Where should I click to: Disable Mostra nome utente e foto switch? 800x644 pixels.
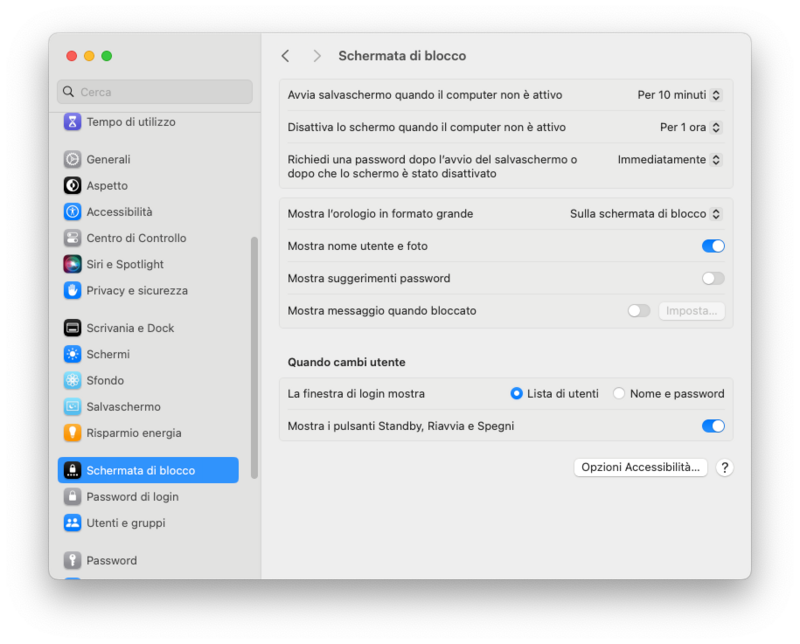[x=713, y=246]
